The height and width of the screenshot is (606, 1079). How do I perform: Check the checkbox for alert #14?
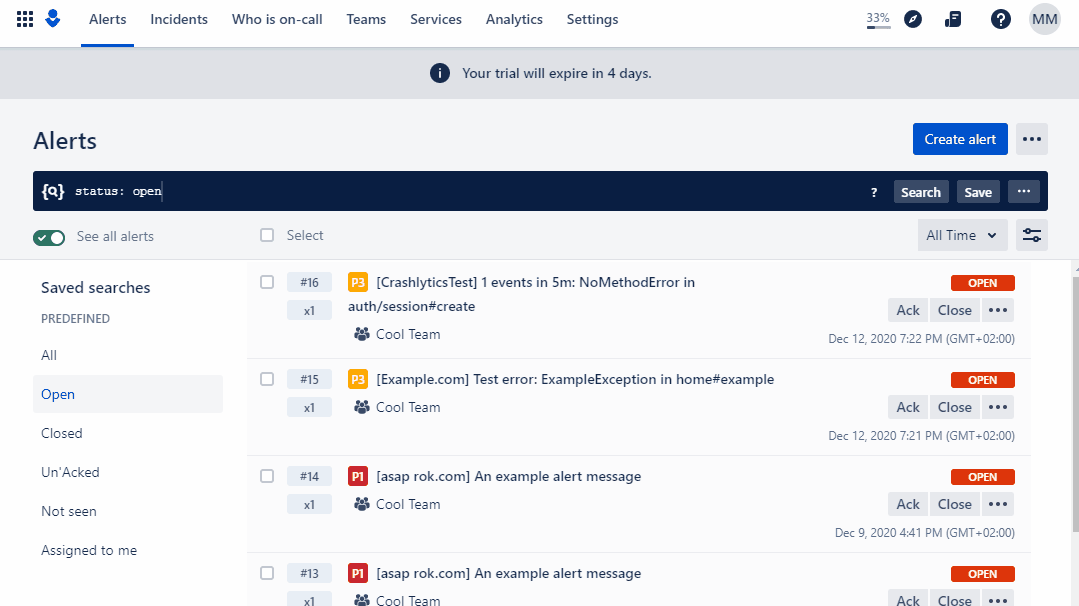pos(267,476)
